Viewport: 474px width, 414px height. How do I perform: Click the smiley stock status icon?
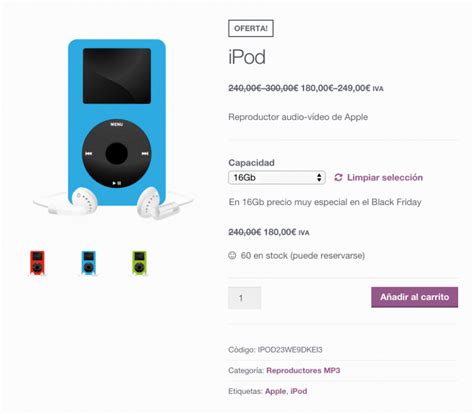pos(232,256)
